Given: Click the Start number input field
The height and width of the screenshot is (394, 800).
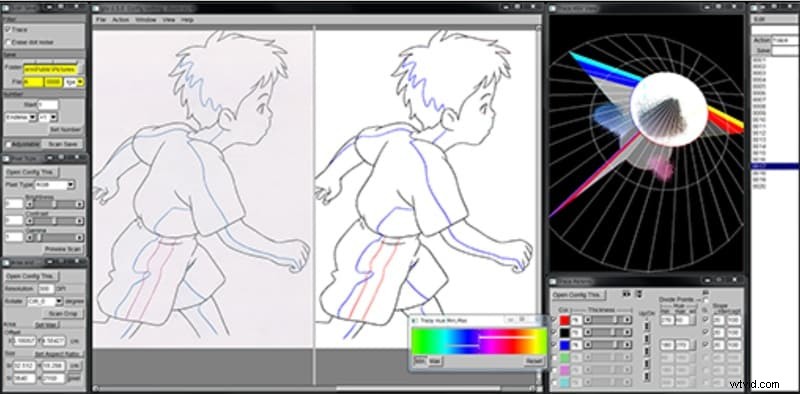Looking at the screenshot, I should [47, 105].
